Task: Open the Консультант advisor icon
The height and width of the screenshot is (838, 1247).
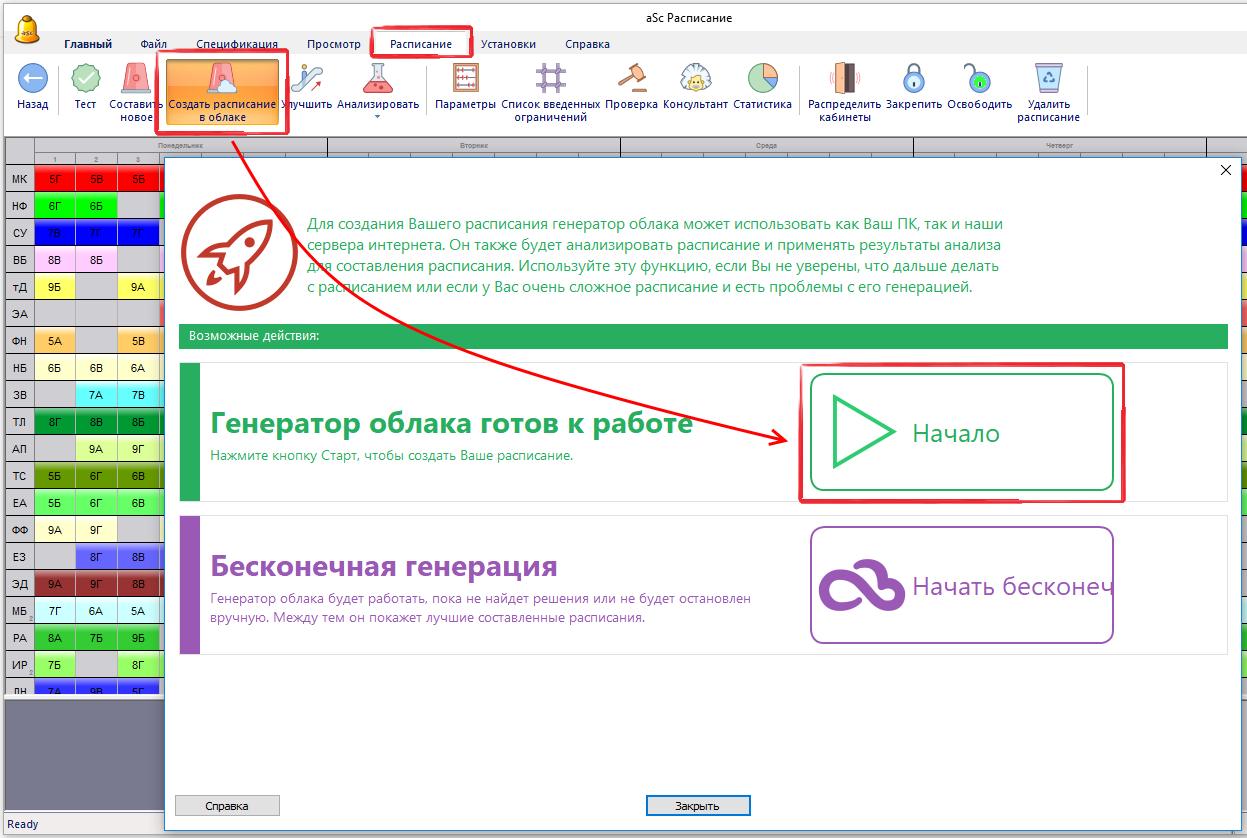Action: click(x=695, y=80)
